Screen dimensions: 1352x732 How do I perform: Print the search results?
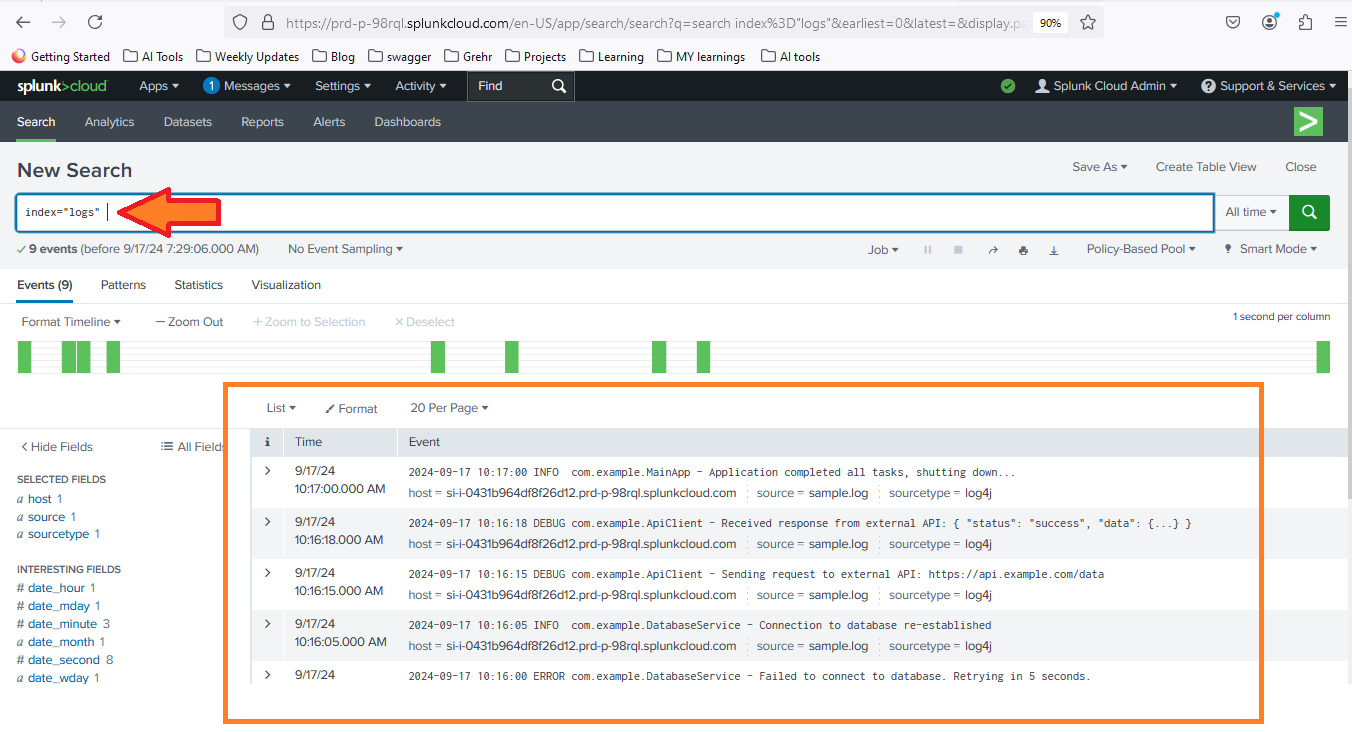pyautogui.click(x=1023, y=250)
